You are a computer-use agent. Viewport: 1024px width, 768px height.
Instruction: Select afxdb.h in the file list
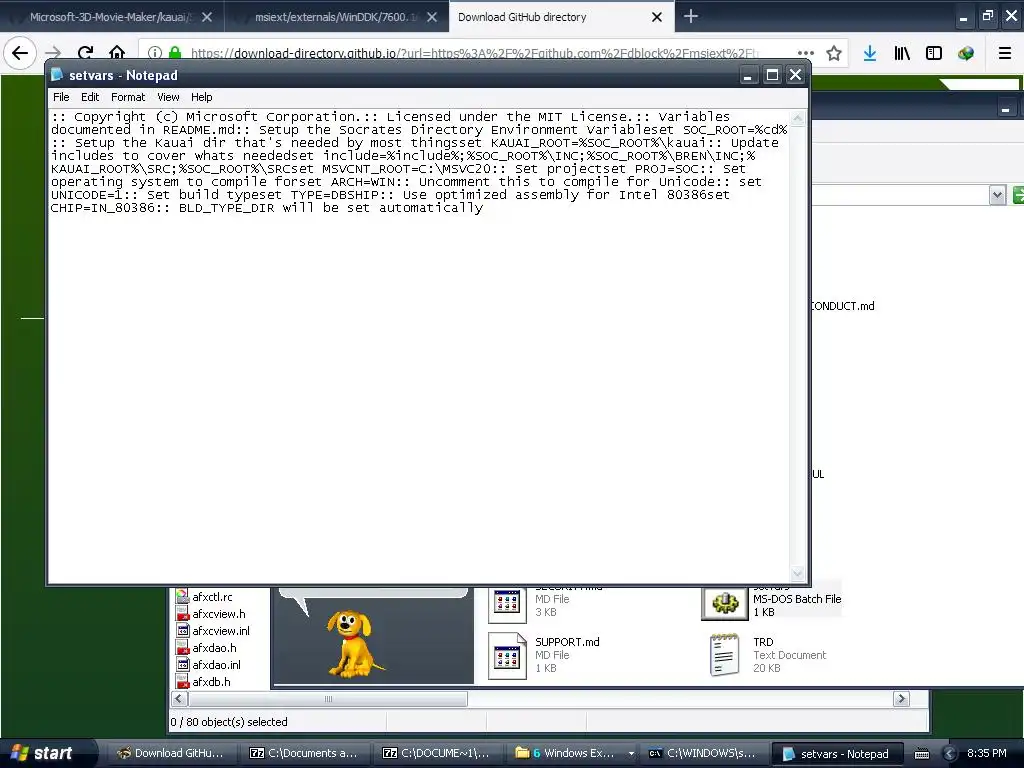pyautogui.click(x=211, y=682)
